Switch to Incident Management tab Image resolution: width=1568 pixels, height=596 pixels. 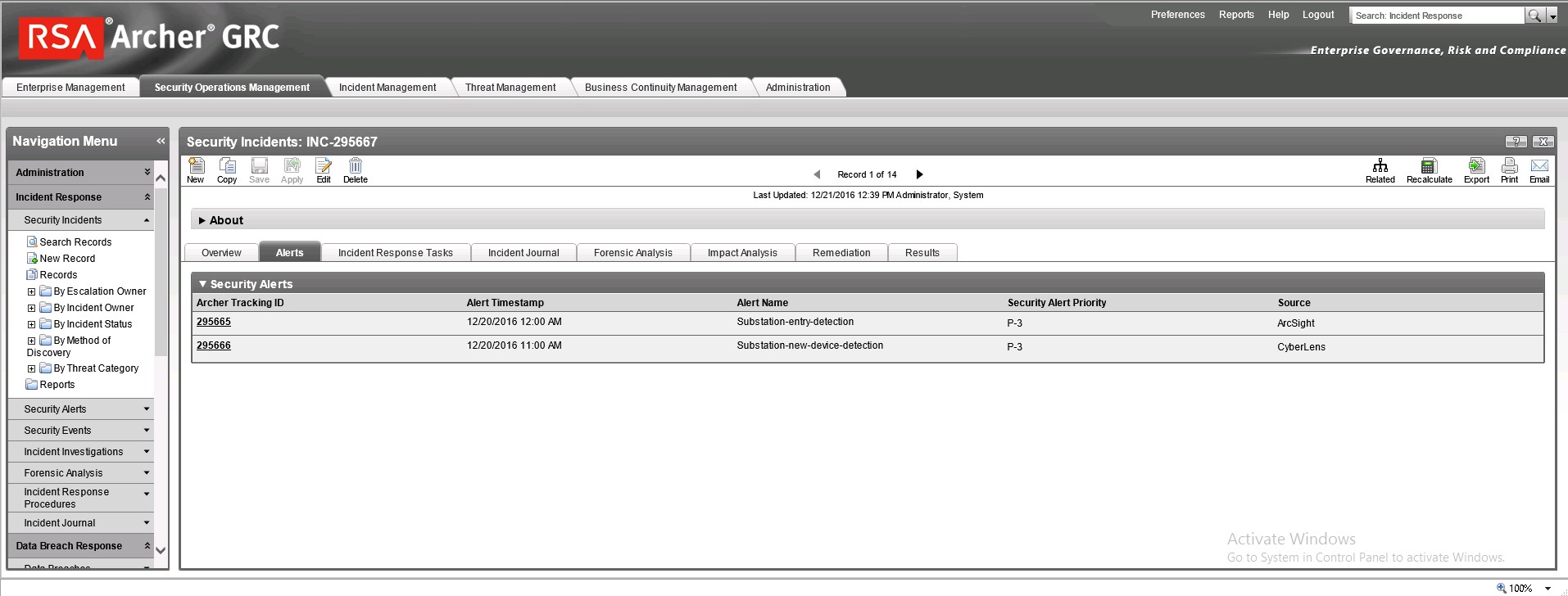click(x=387, y=88)
